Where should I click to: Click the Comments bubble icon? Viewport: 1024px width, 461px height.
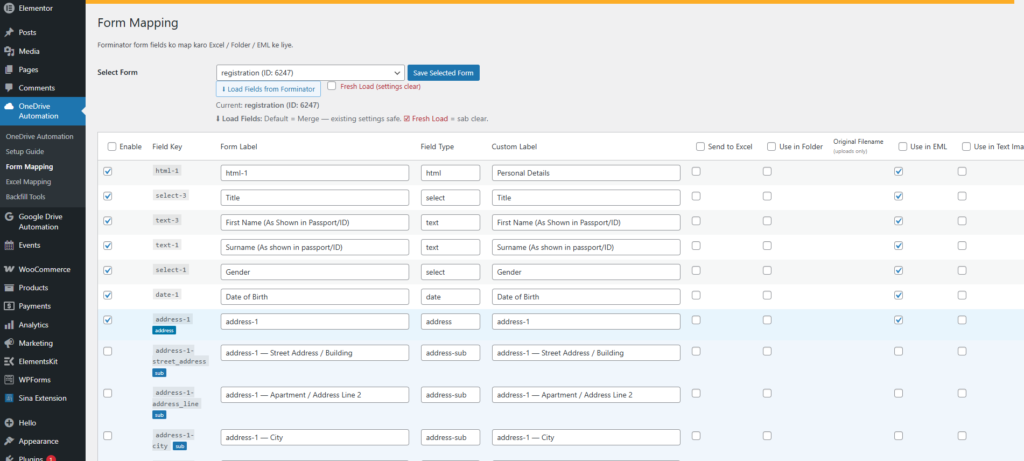(x=9, y=87)
